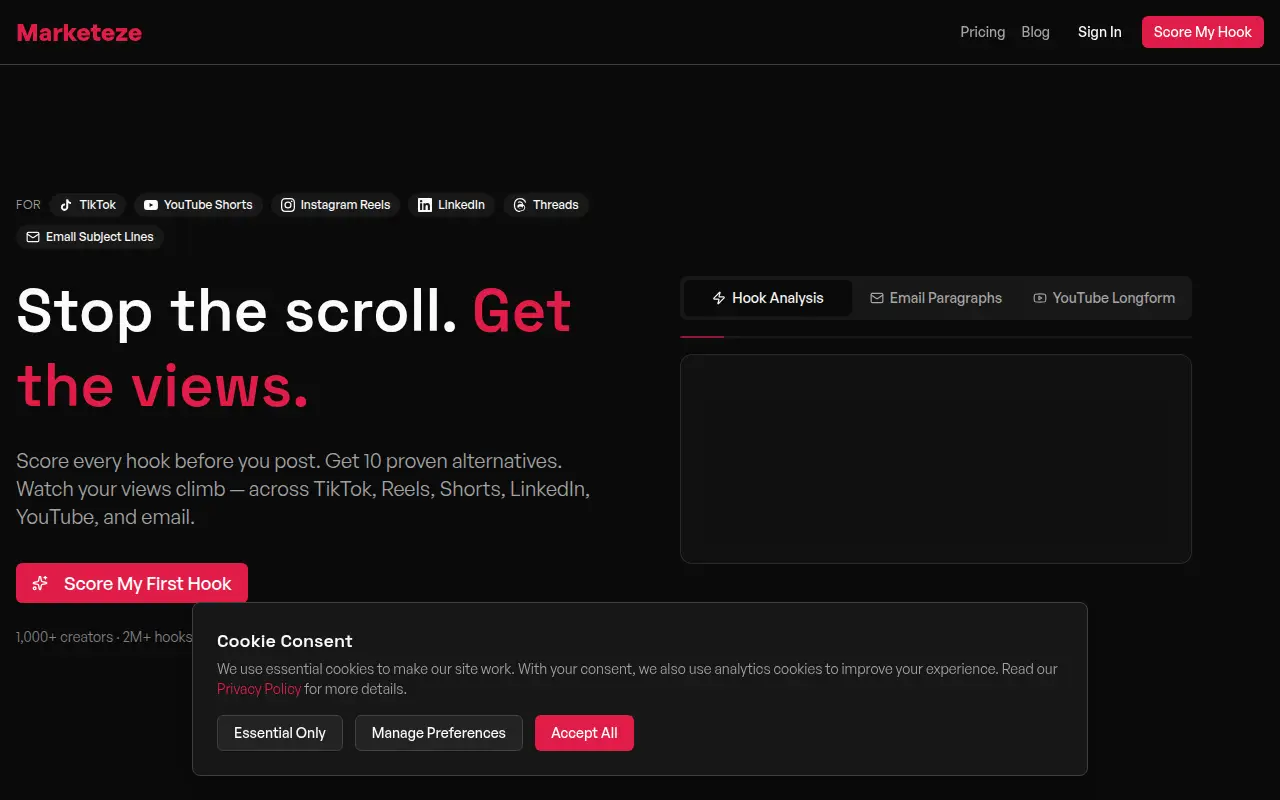Select the Email Subject Lines chip label
1280x800 pixels.
coord(100,237)
